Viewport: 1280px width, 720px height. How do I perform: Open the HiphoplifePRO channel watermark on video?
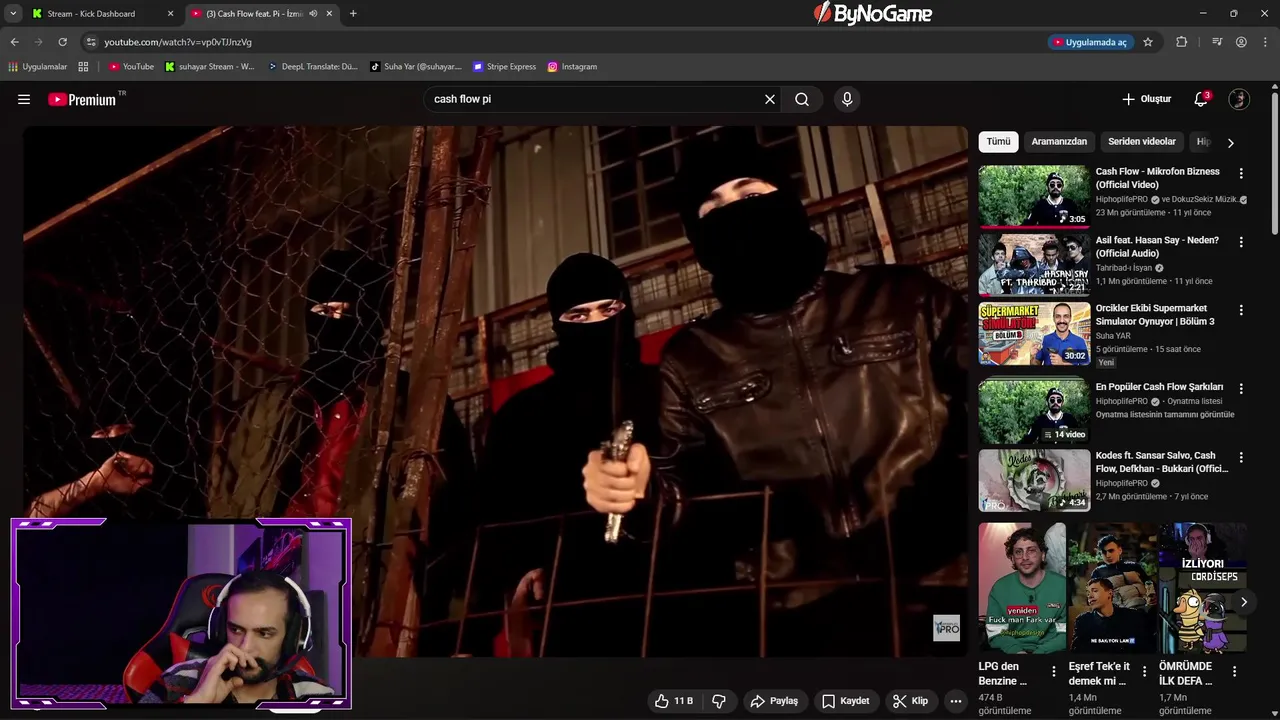pyautogui.click(x=946, y=628)
